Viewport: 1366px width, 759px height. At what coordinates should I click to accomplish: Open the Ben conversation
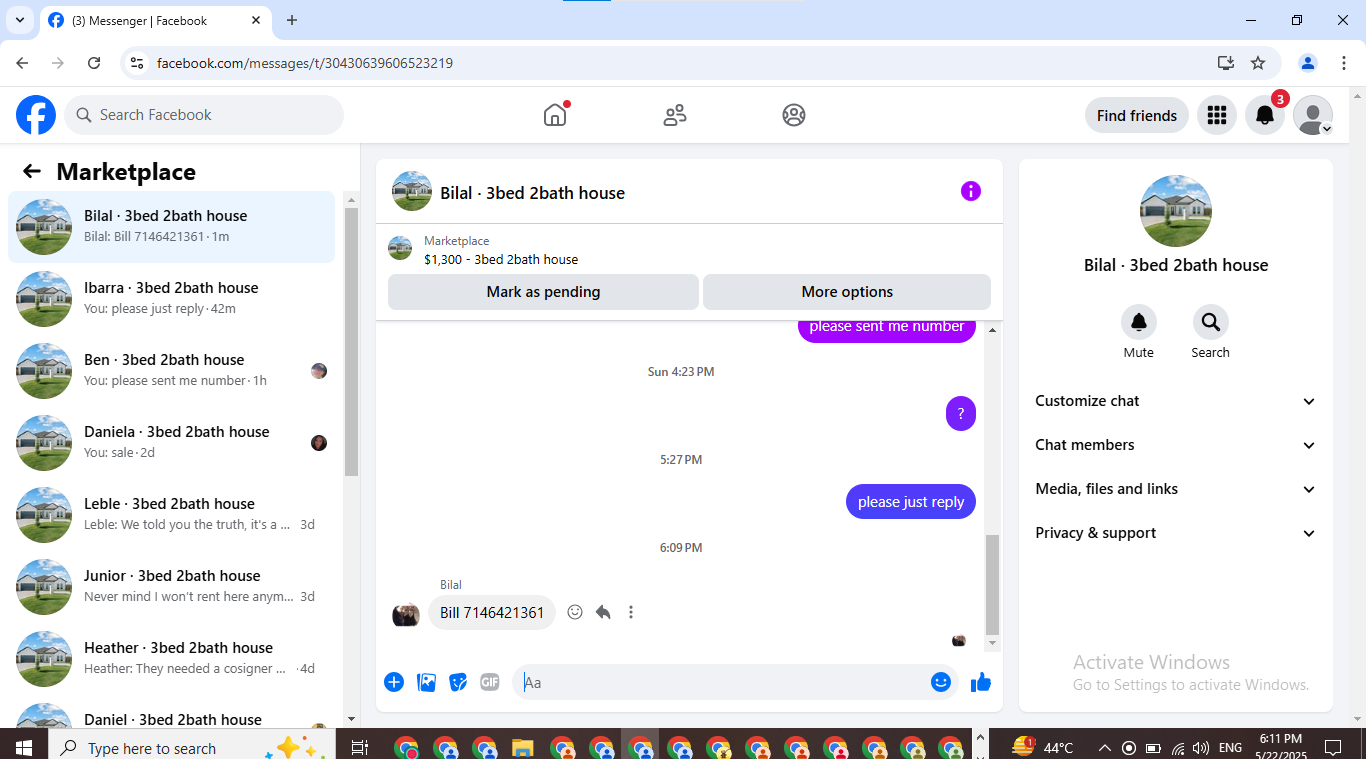(x=171, y=371)
